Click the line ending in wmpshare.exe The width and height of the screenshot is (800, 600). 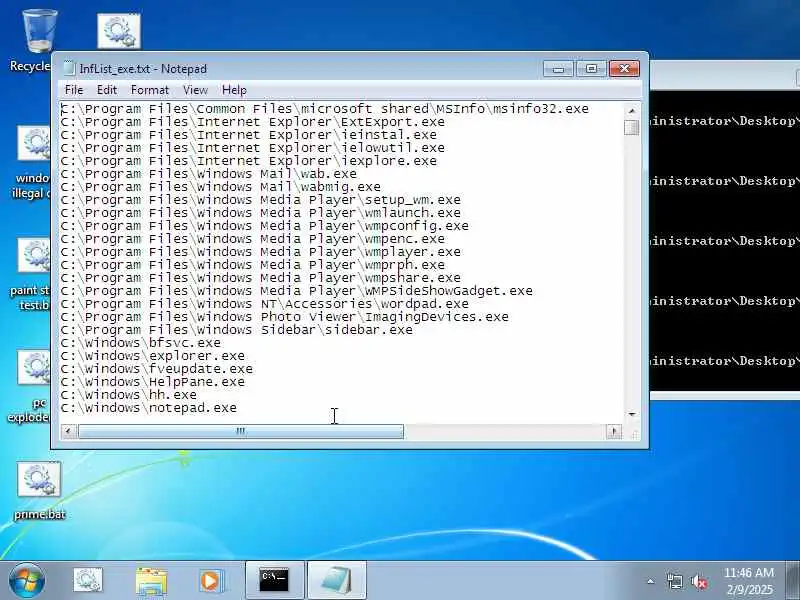(261, 278)
